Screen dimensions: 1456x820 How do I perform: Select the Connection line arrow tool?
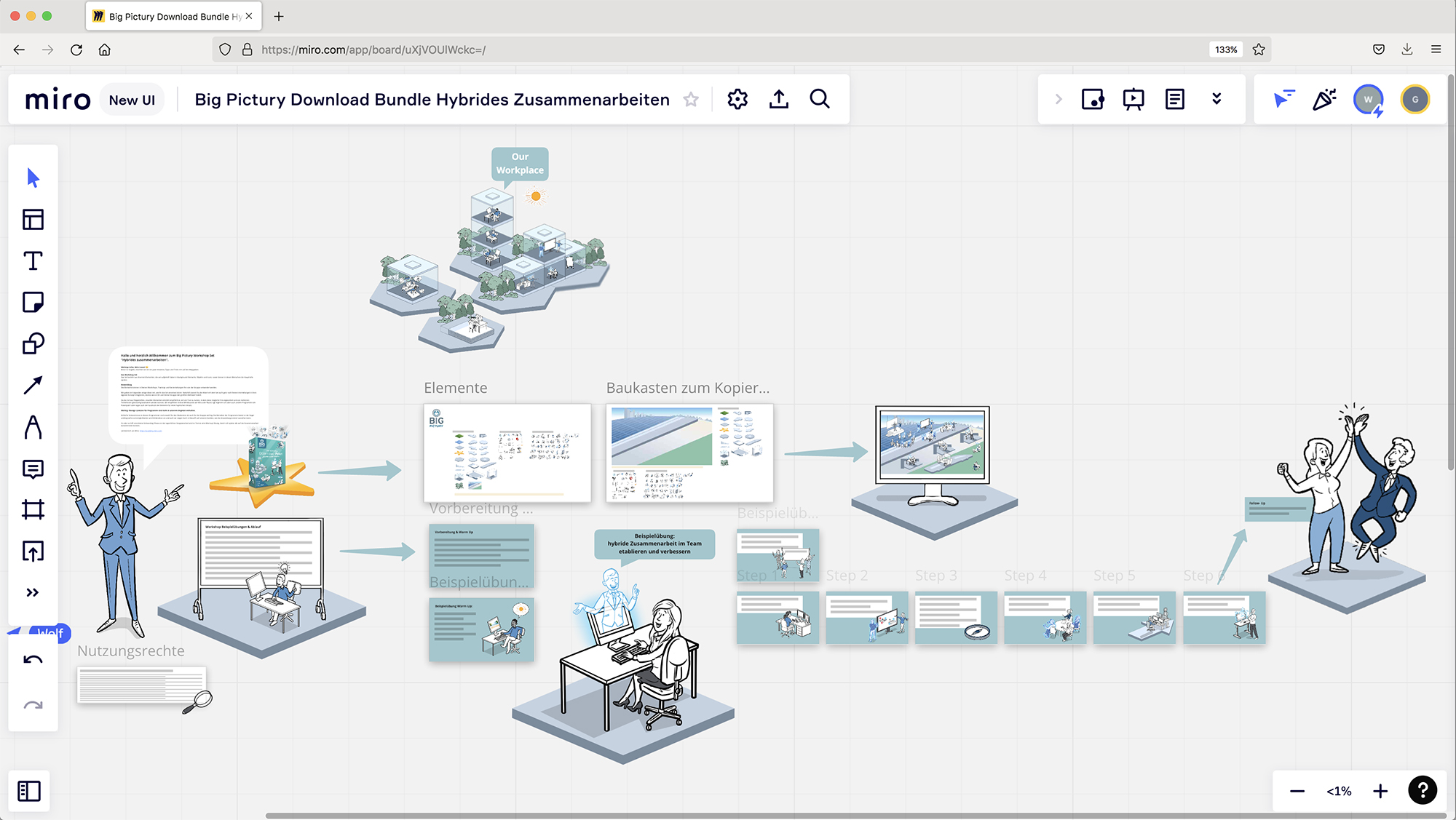point(33,385)
